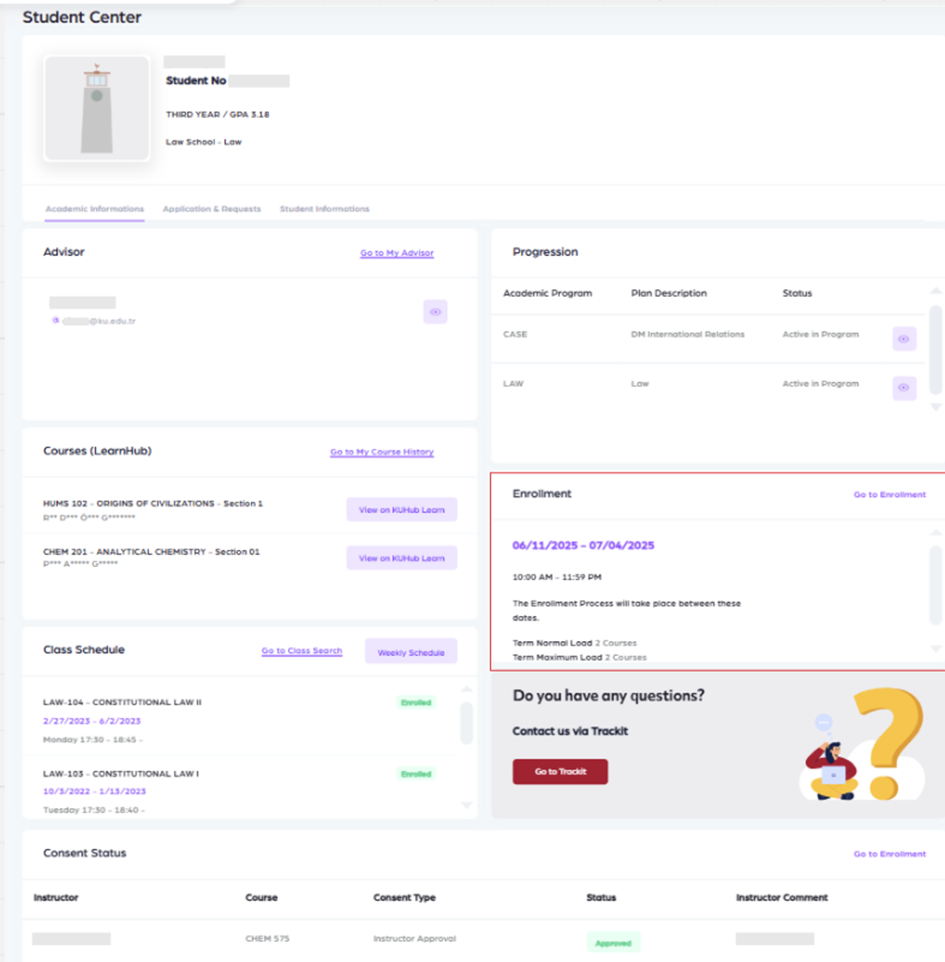Click eye icon for CASE program row
Viewport: 945px width, 962px height.
point(903,339)
